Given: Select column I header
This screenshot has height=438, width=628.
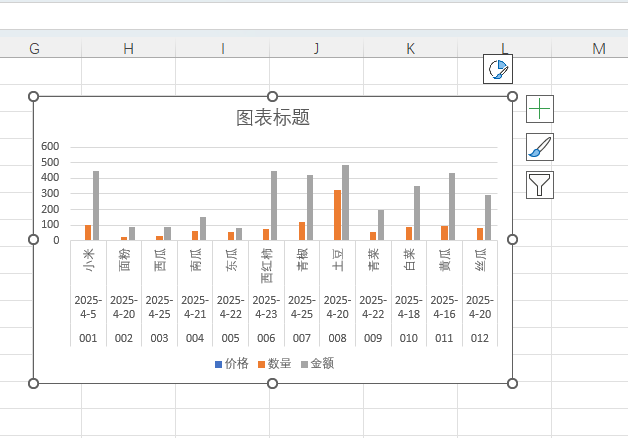Looking at the screenshot, I should (223, 48).
